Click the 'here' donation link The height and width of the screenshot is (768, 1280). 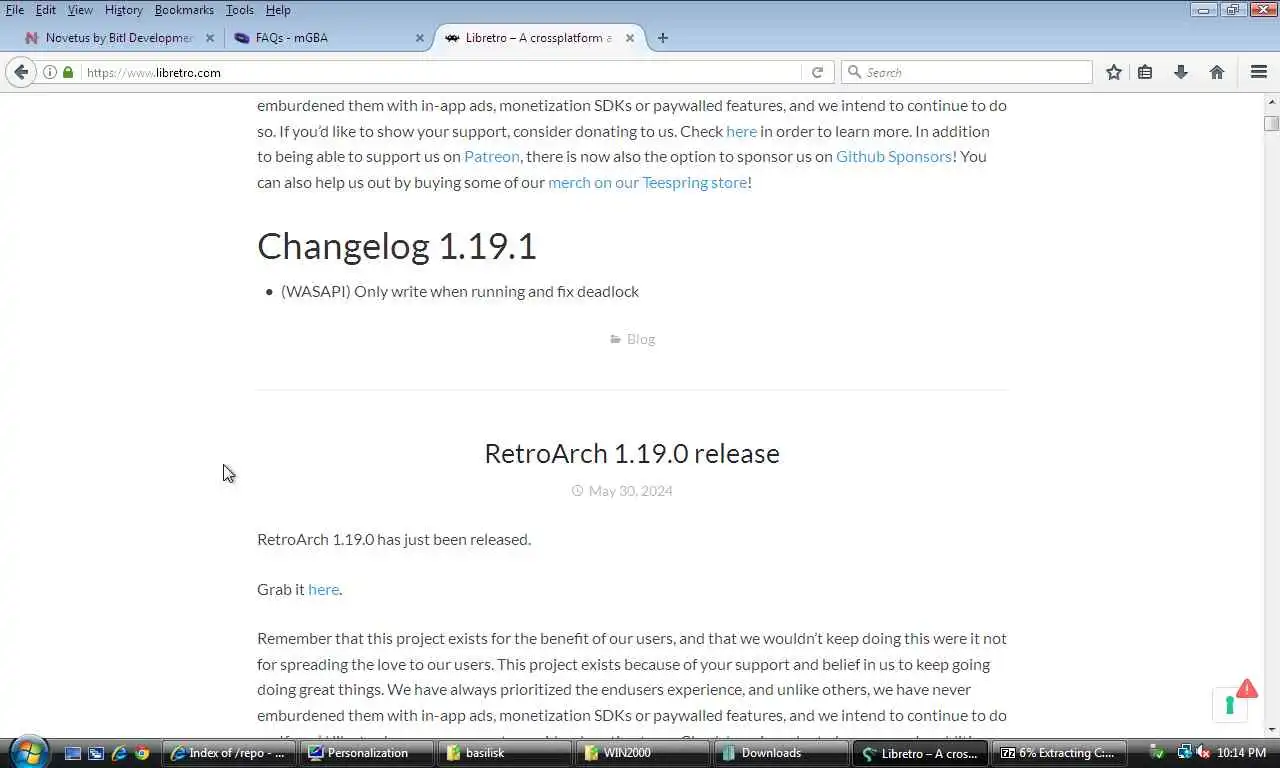pos(741,131)
